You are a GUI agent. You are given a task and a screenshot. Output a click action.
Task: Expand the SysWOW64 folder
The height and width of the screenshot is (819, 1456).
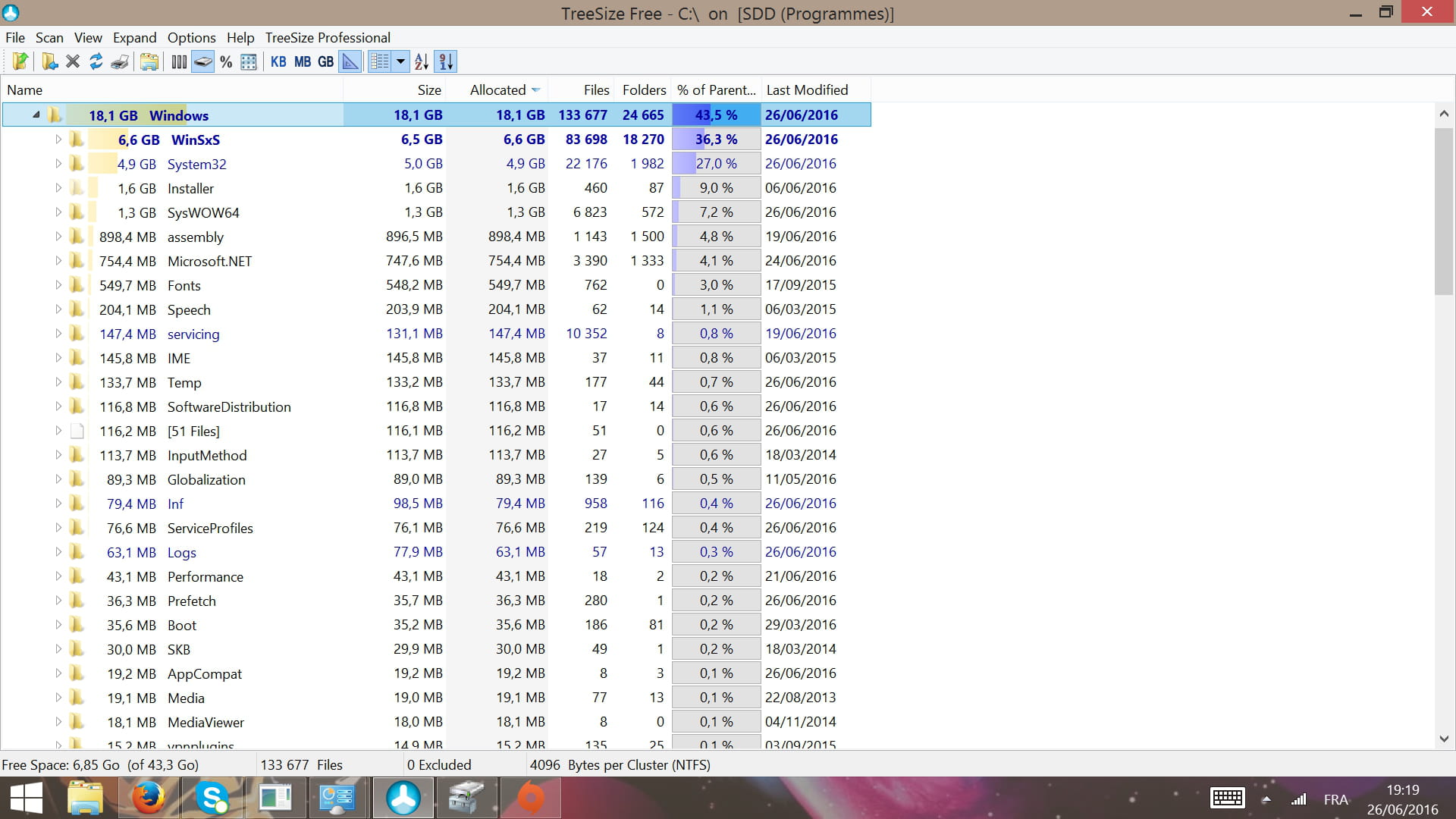pos(58,212)
